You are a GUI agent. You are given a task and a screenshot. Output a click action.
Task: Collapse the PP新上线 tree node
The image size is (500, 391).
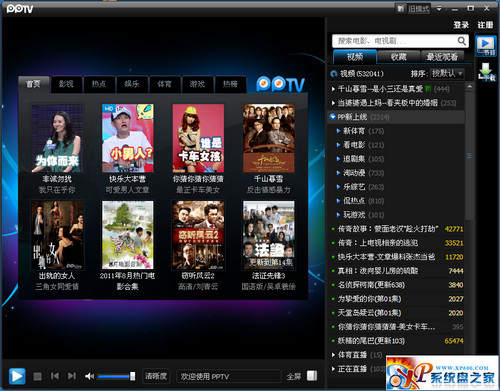(333, 117)
